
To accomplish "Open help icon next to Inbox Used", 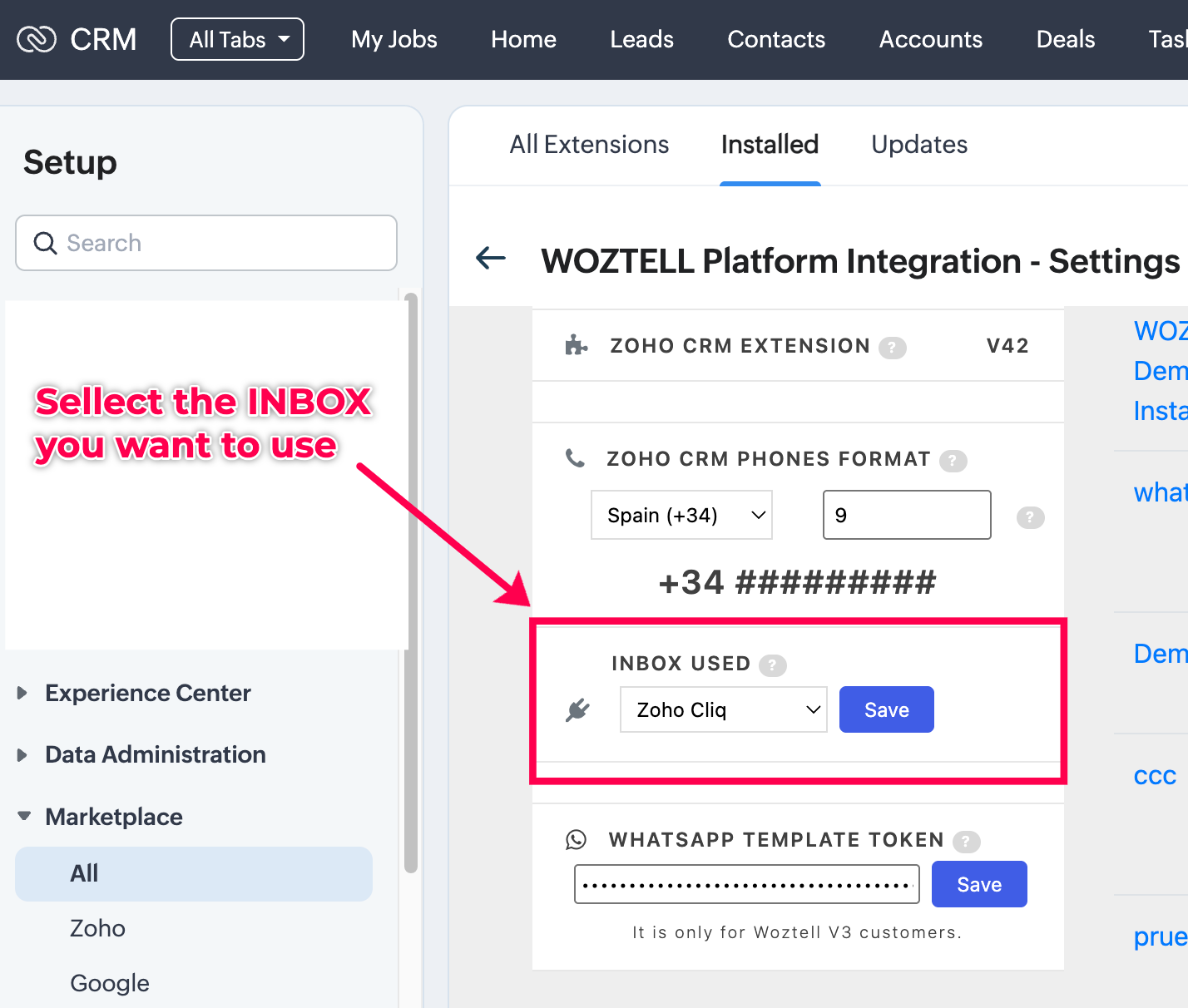I will (773, 665).
